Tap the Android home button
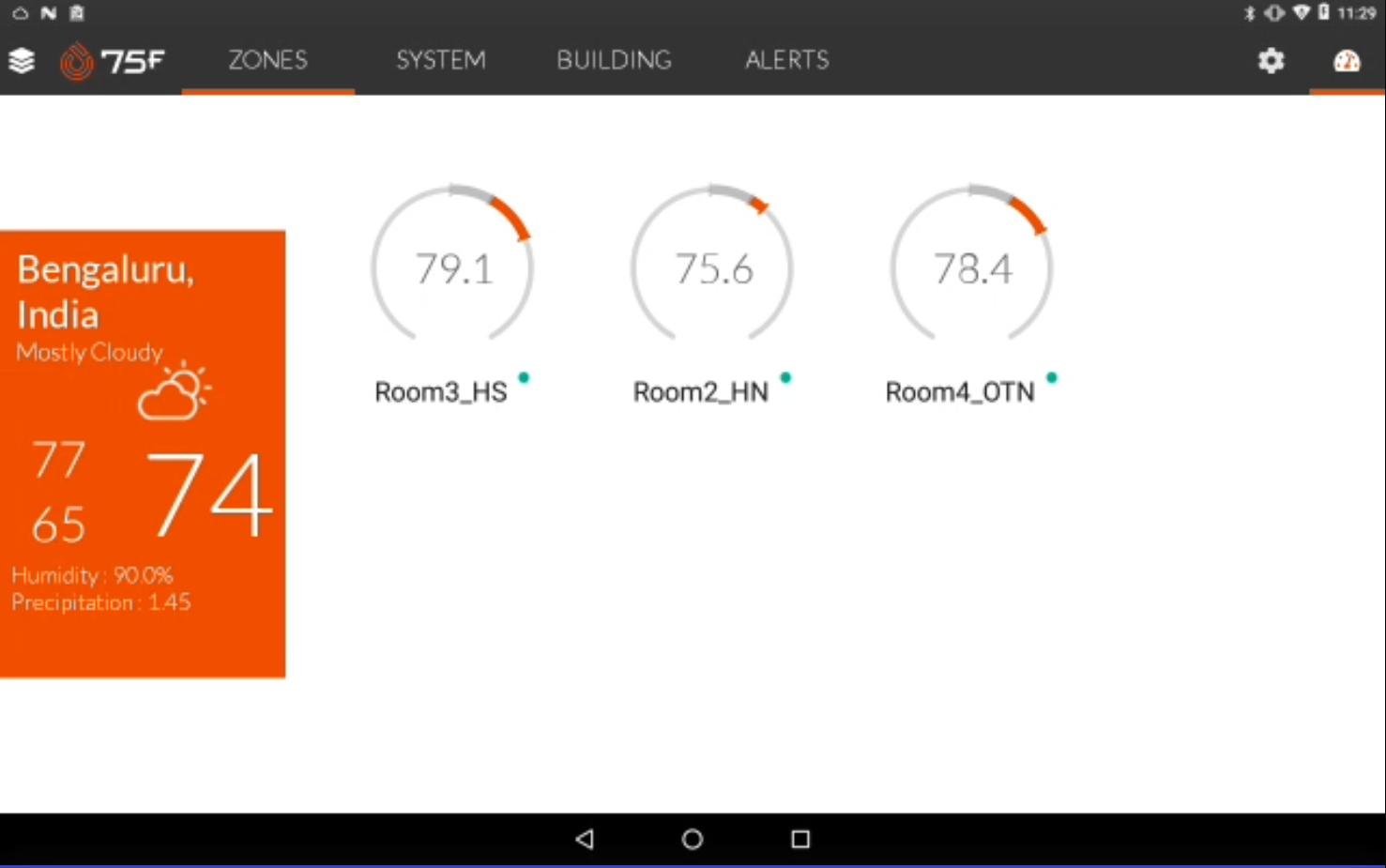 [x=693, y=839]
